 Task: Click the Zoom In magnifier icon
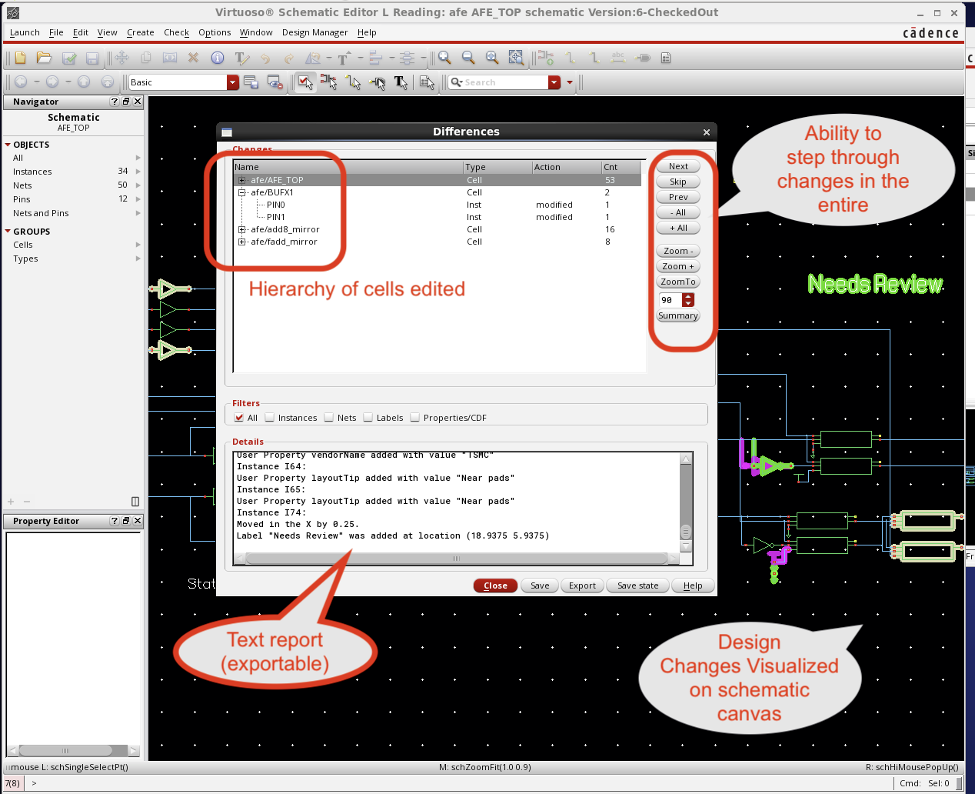443,58
